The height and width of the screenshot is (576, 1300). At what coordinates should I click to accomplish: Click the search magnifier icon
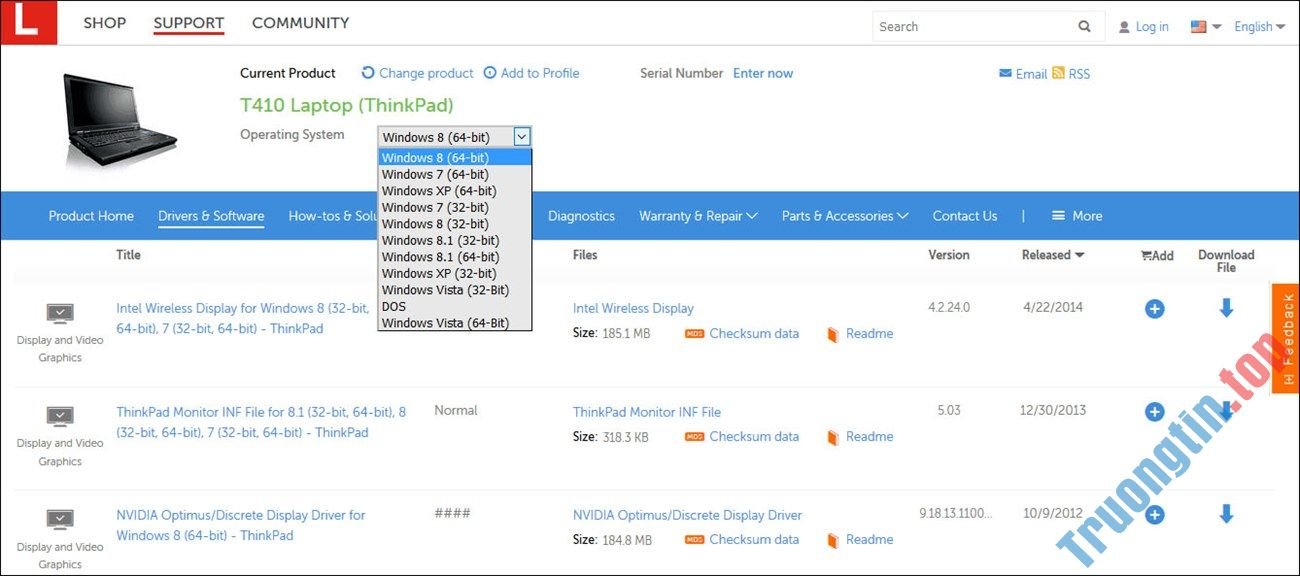[x=1085, y=26]
